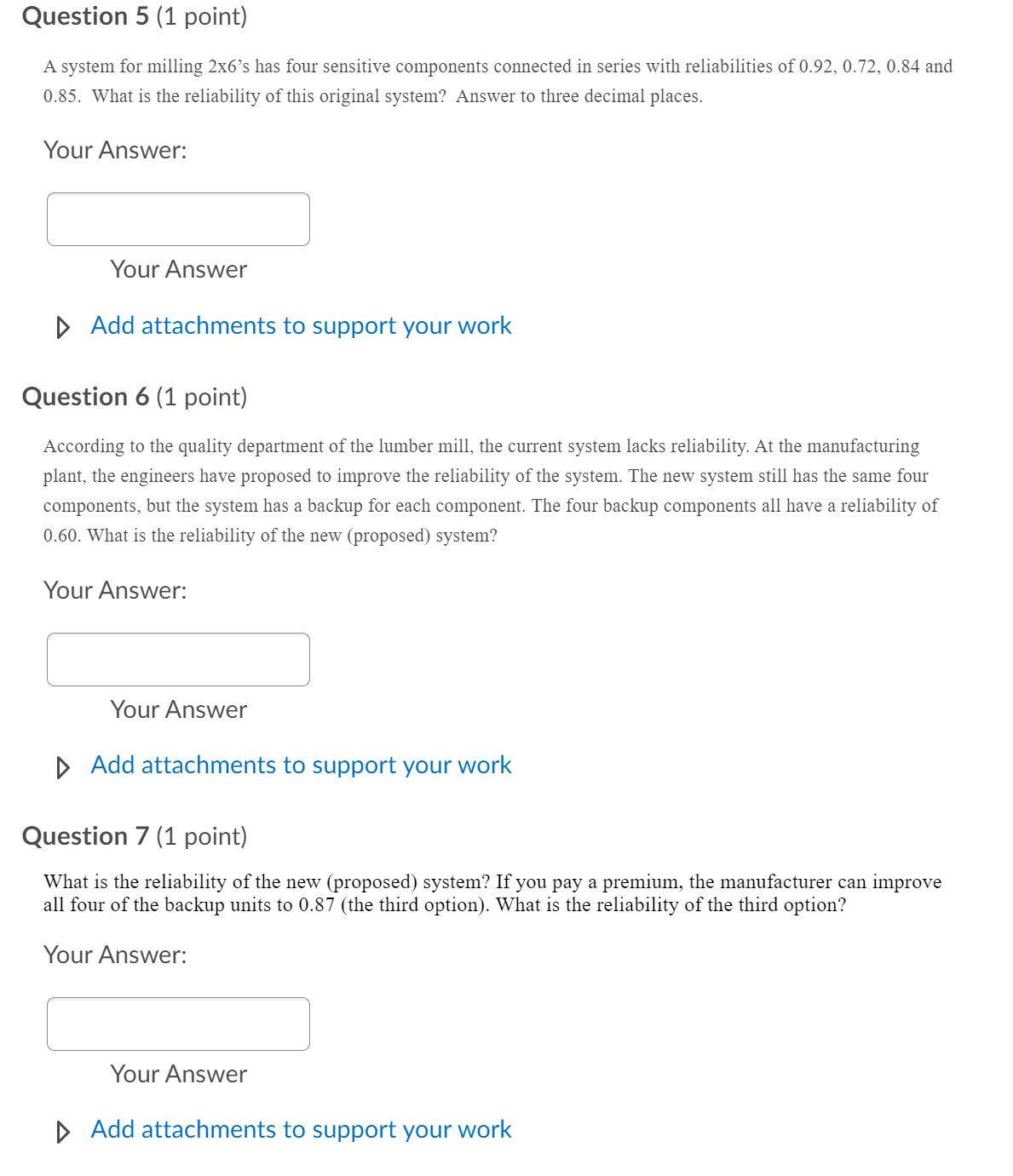
Task: Click the disclosure arrow icon beside Question 6 attachments
Action: coord(62,766)
